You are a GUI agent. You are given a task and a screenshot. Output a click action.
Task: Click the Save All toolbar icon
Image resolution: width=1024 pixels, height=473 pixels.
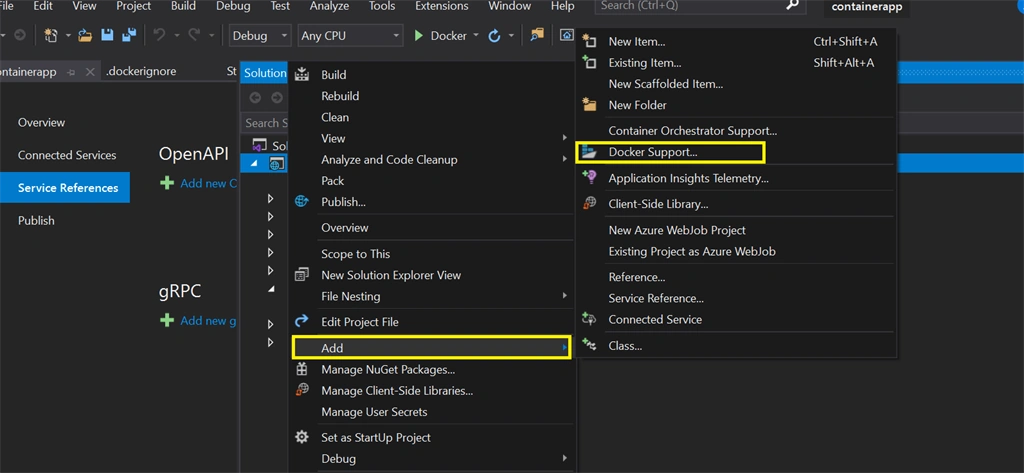click(129, 35)
